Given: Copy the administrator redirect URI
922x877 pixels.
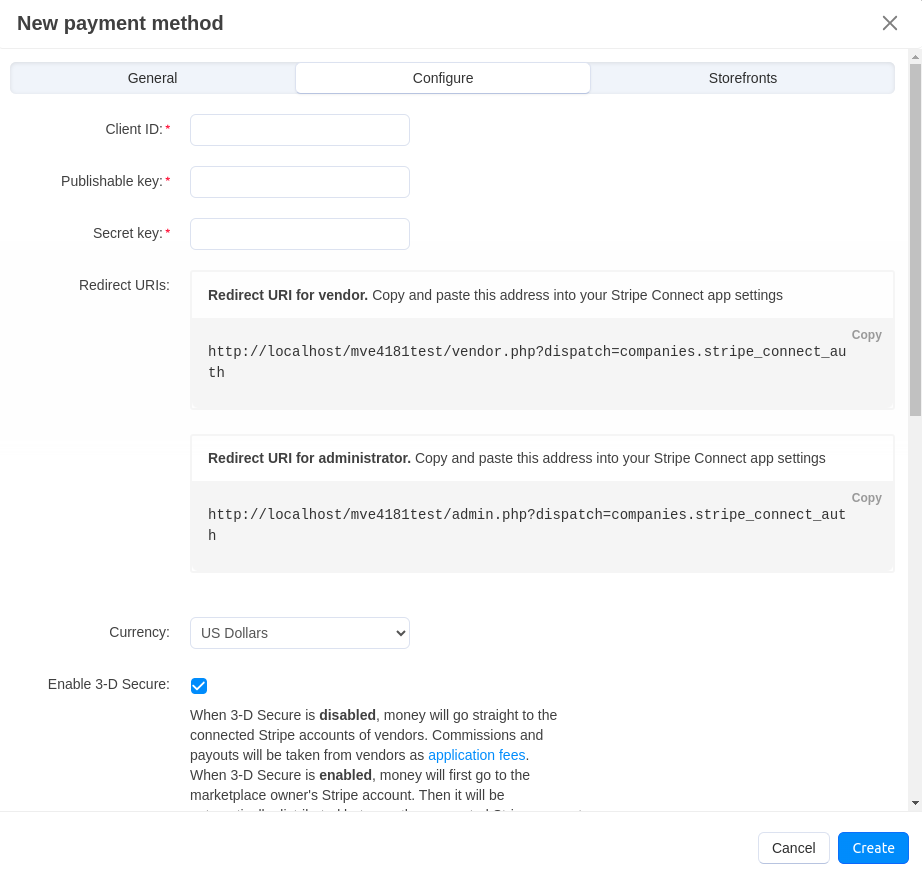Looking at the screenshot, I should (x=866, y=498).
